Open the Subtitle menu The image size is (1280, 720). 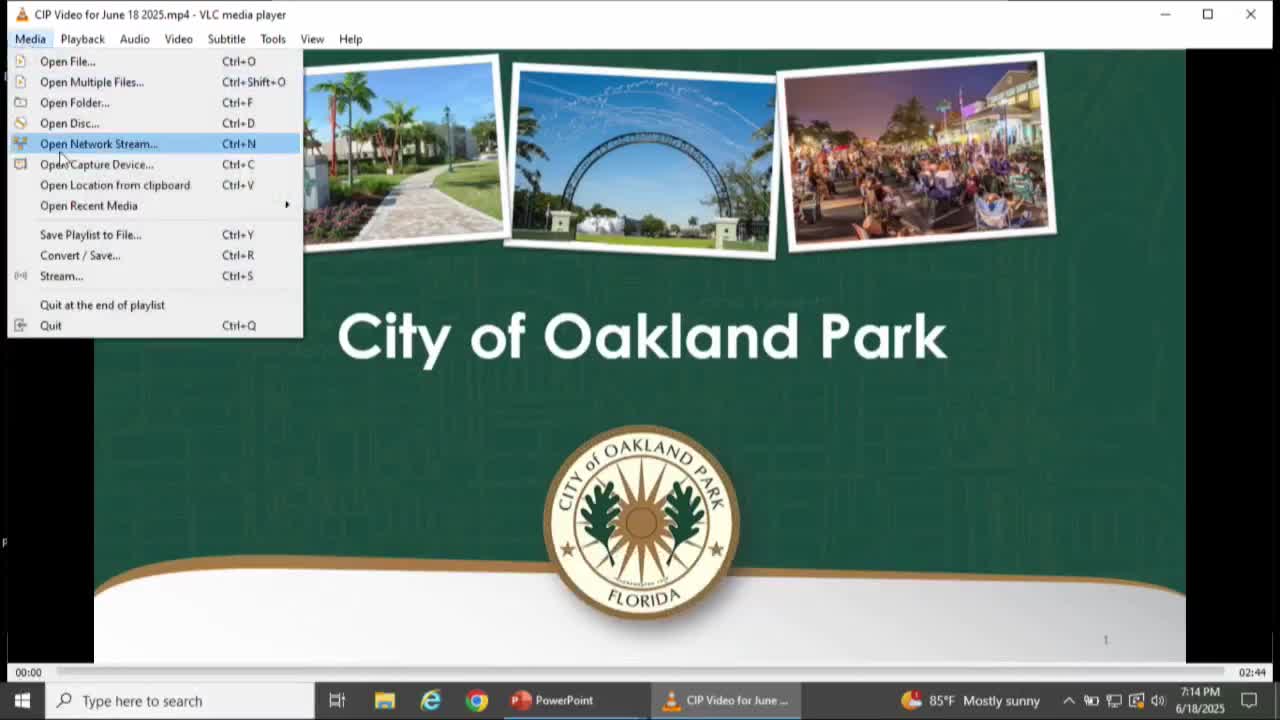tap(226, 39)
